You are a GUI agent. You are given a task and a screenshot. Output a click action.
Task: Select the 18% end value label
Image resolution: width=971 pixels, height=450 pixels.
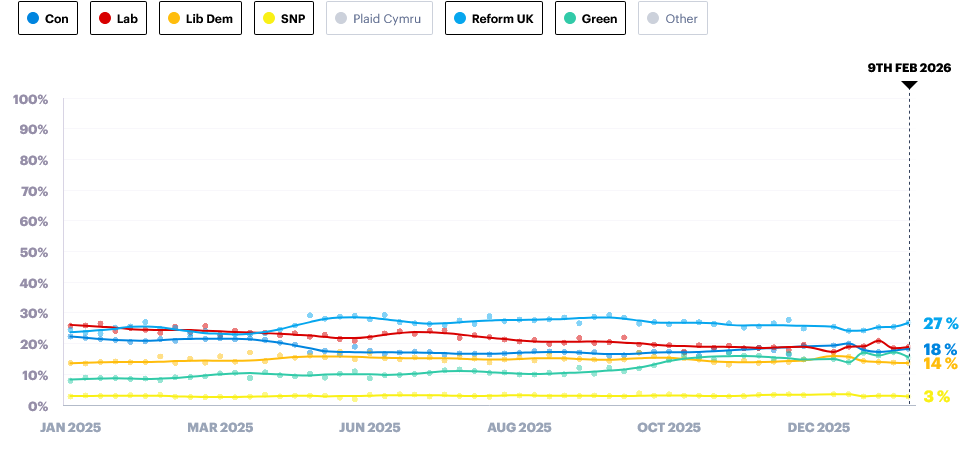point(940,349)
